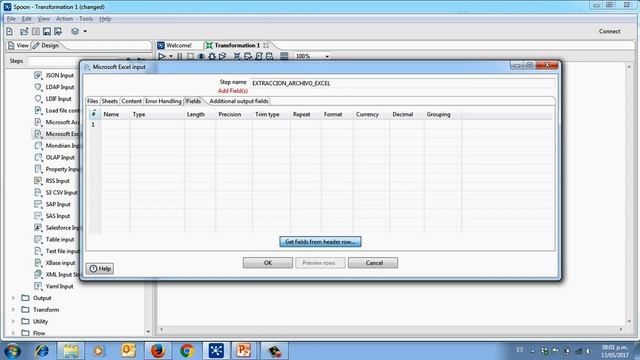Click the Save file toolbar icon
Viewport: 640px width, 360px height.
pos(47,31)
